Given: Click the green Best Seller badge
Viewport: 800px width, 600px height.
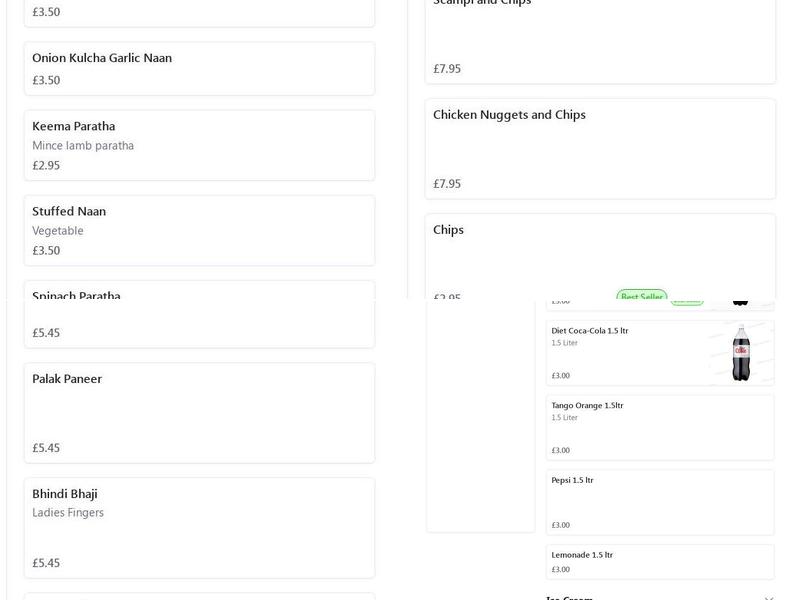Looking at the screenshot, I should click(641, 296).
